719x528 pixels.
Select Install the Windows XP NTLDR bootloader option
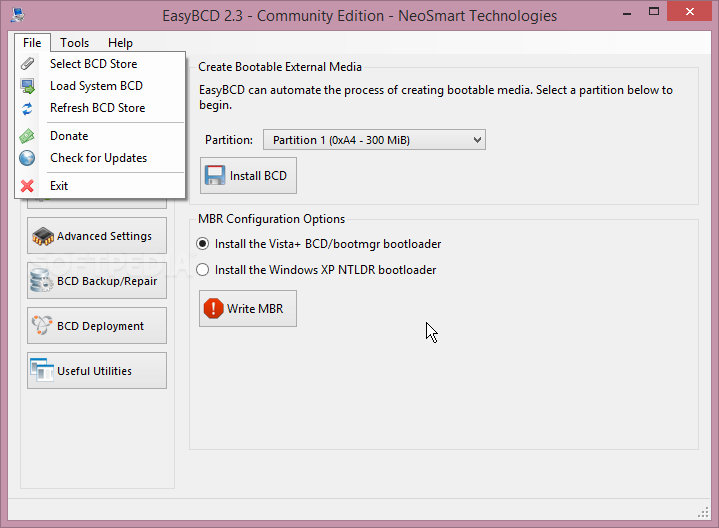pyautogui.click(x=316, y=270)
